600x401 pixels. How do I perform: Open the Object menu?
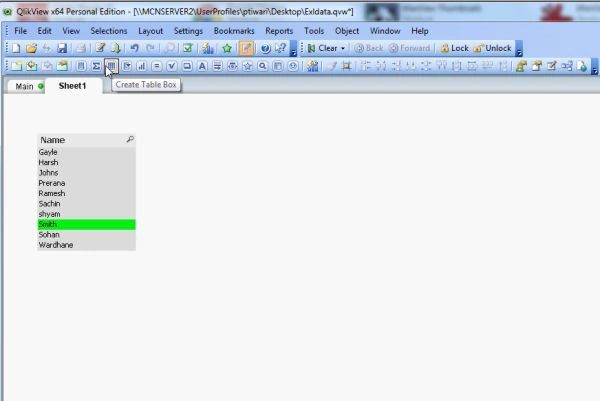(347, 31)
